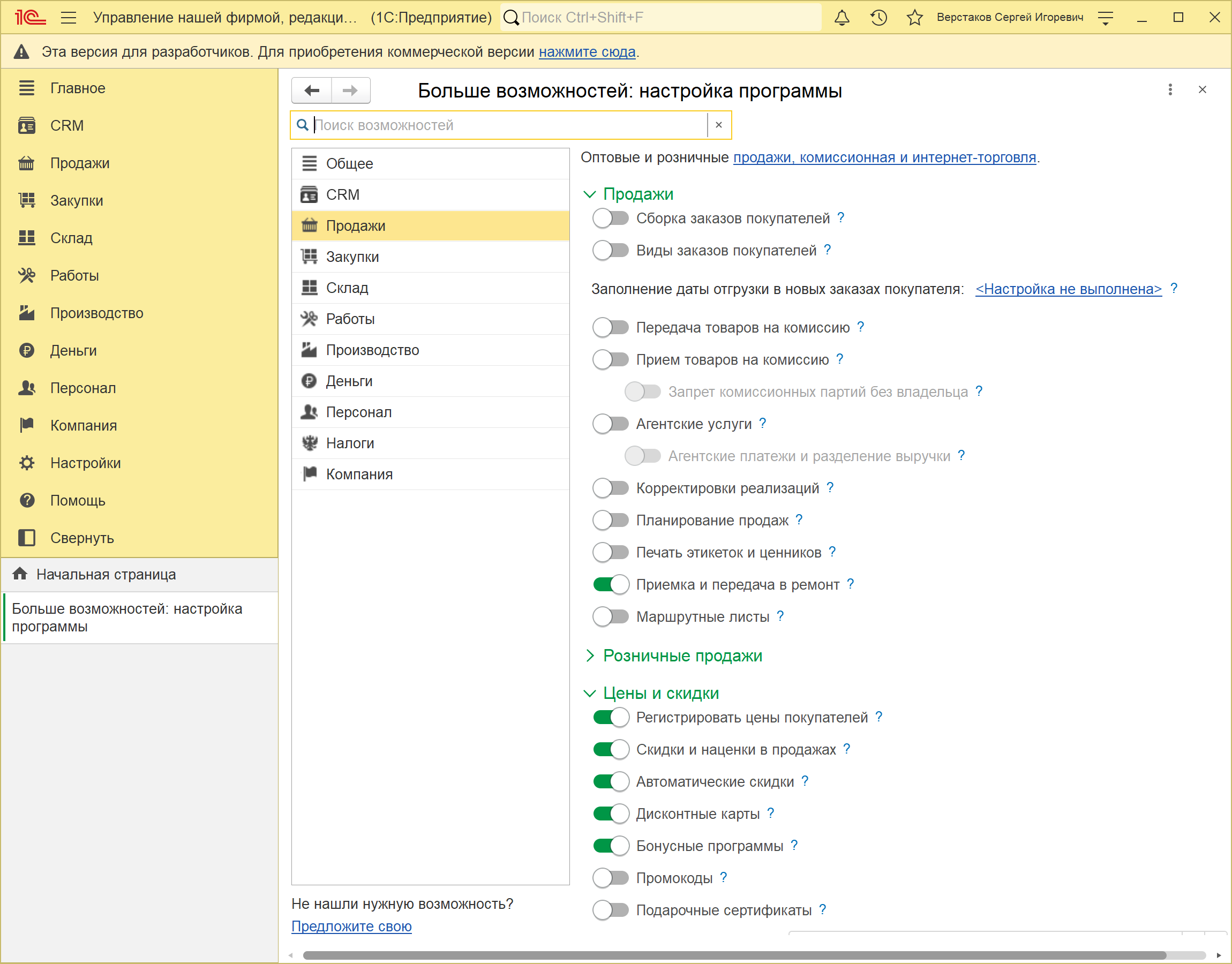The height and width of the screenshot is (964, 1232).
Task: Open the notifications bell
Action: [x=842, y=18]
